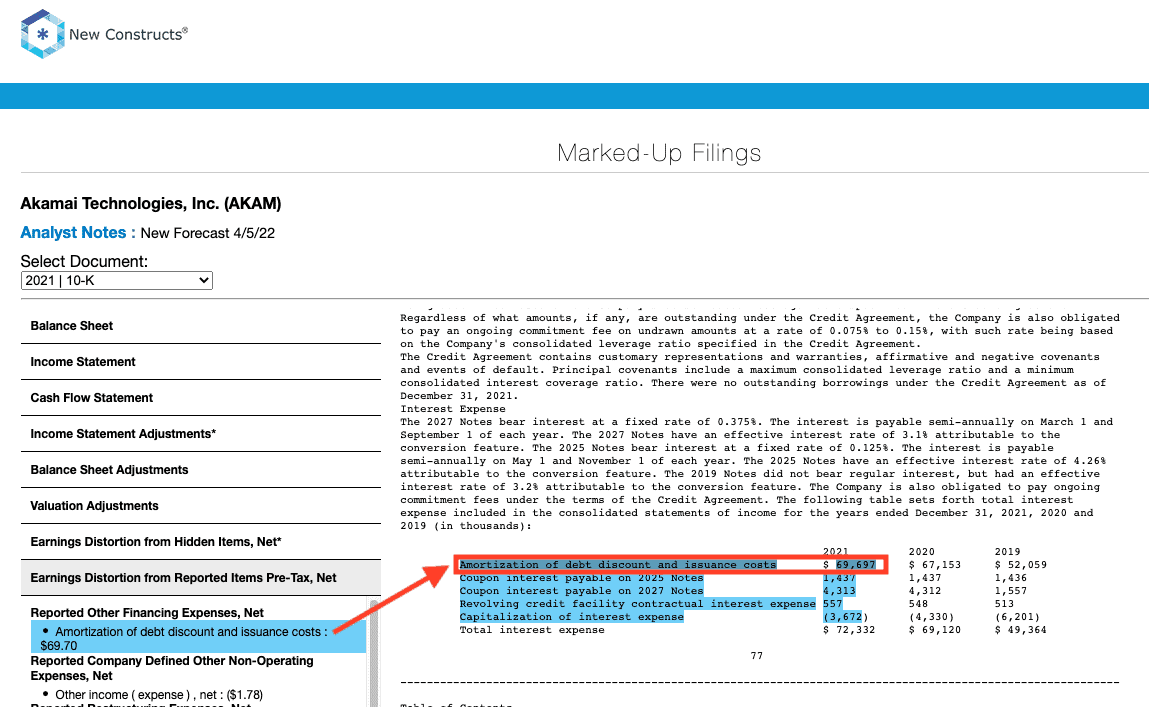Open the Select Document dropdown
Screen dimensions: 1149x707
[x=117, y=281]
